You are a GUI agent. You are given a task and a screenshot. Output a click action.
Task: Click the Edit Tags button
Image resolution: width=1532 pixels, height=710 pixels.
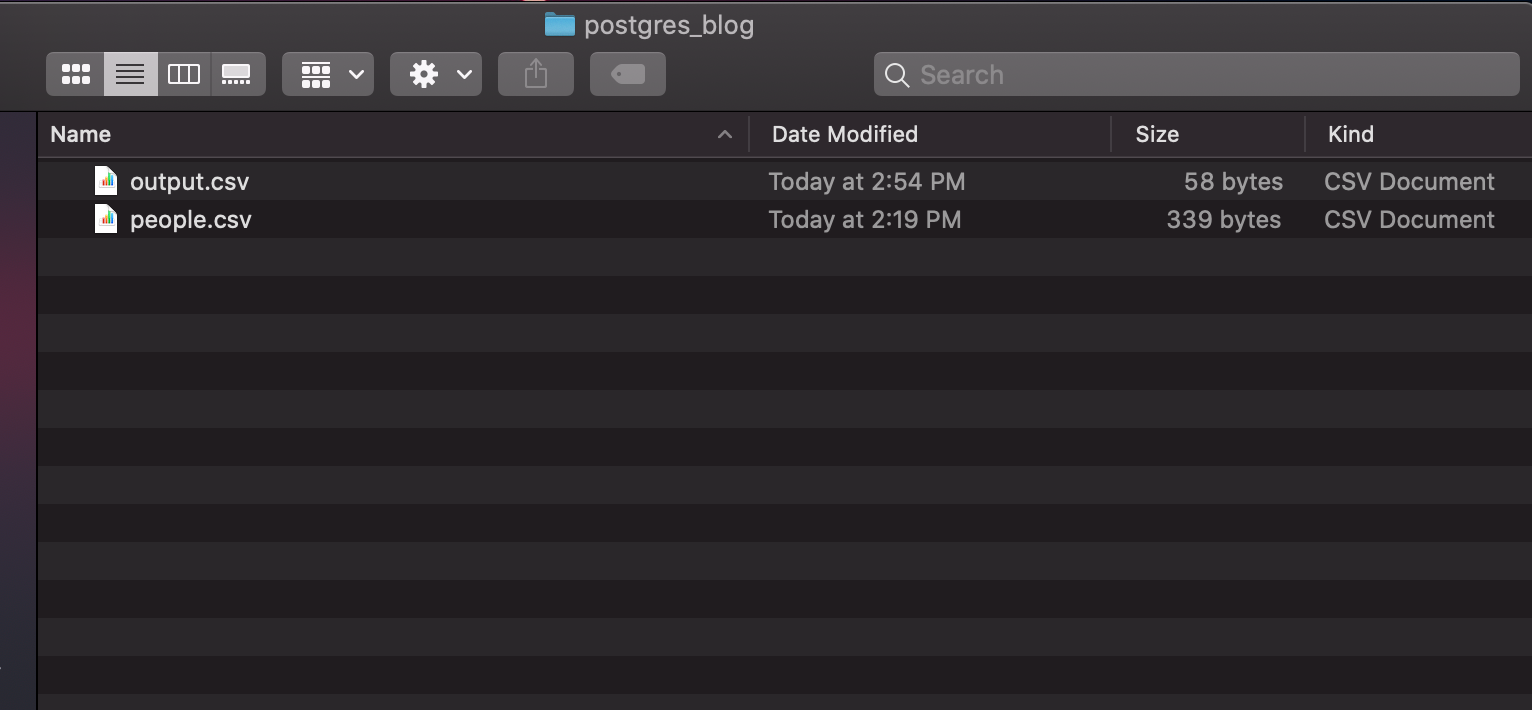[628, 74]
